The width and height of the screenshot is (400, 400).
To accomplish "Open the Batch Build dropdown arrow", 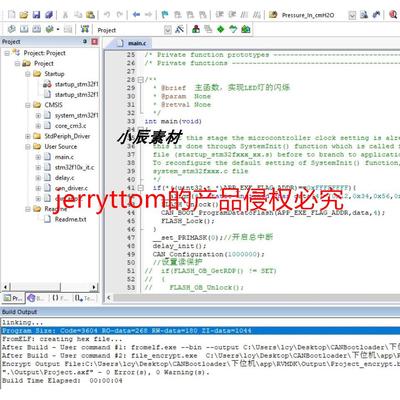I will tap(58, 30).
